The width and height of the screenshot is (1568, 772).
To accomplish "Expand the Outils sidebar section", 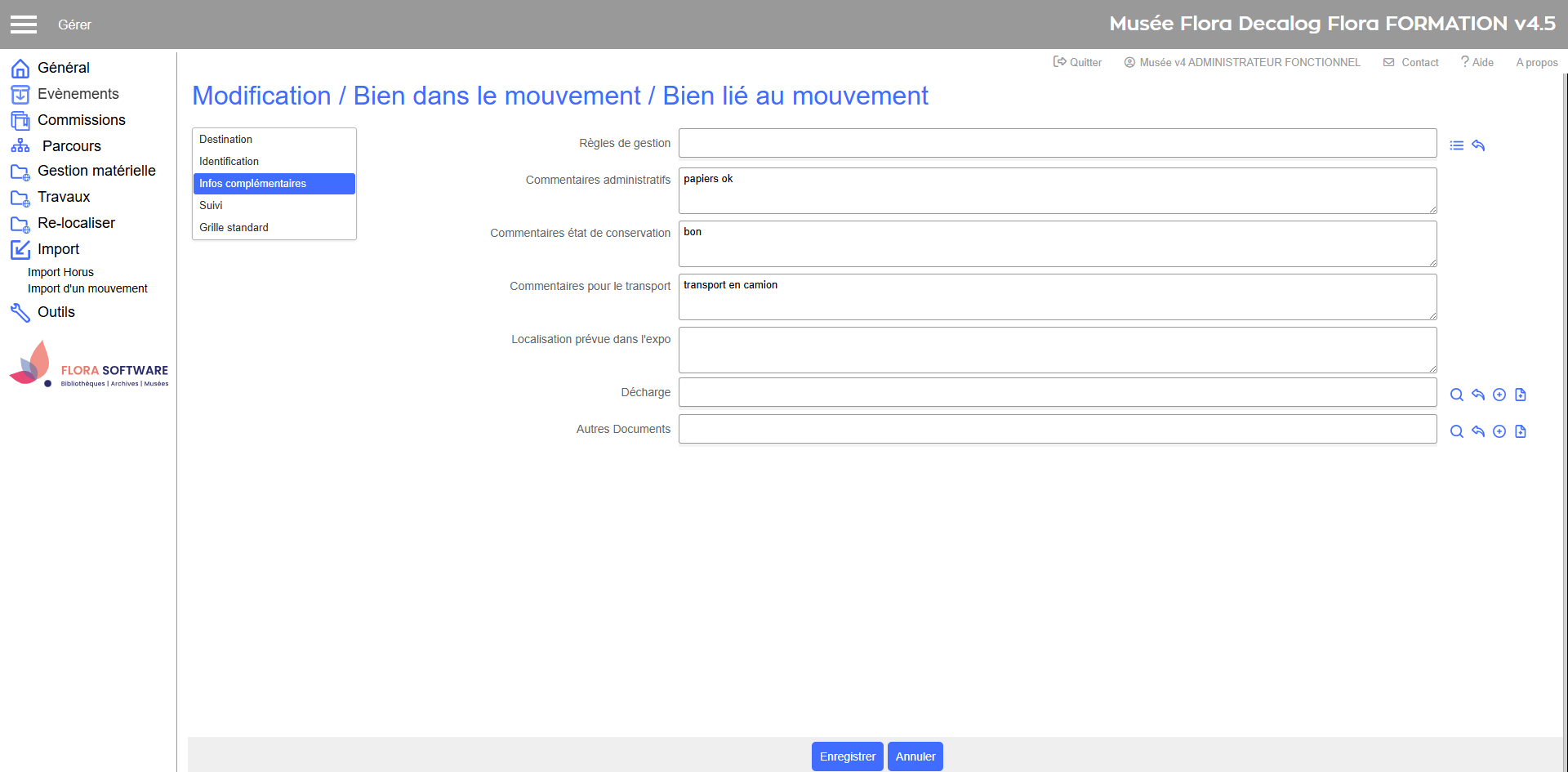I will (x=56, y=312).
